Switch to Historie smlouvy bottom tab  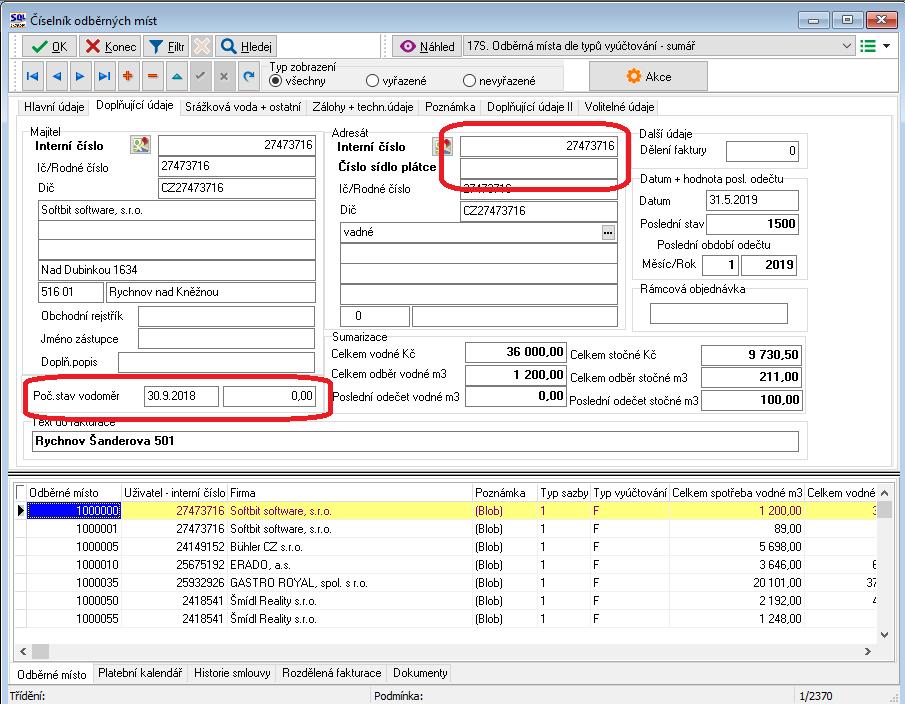[232, 673]
